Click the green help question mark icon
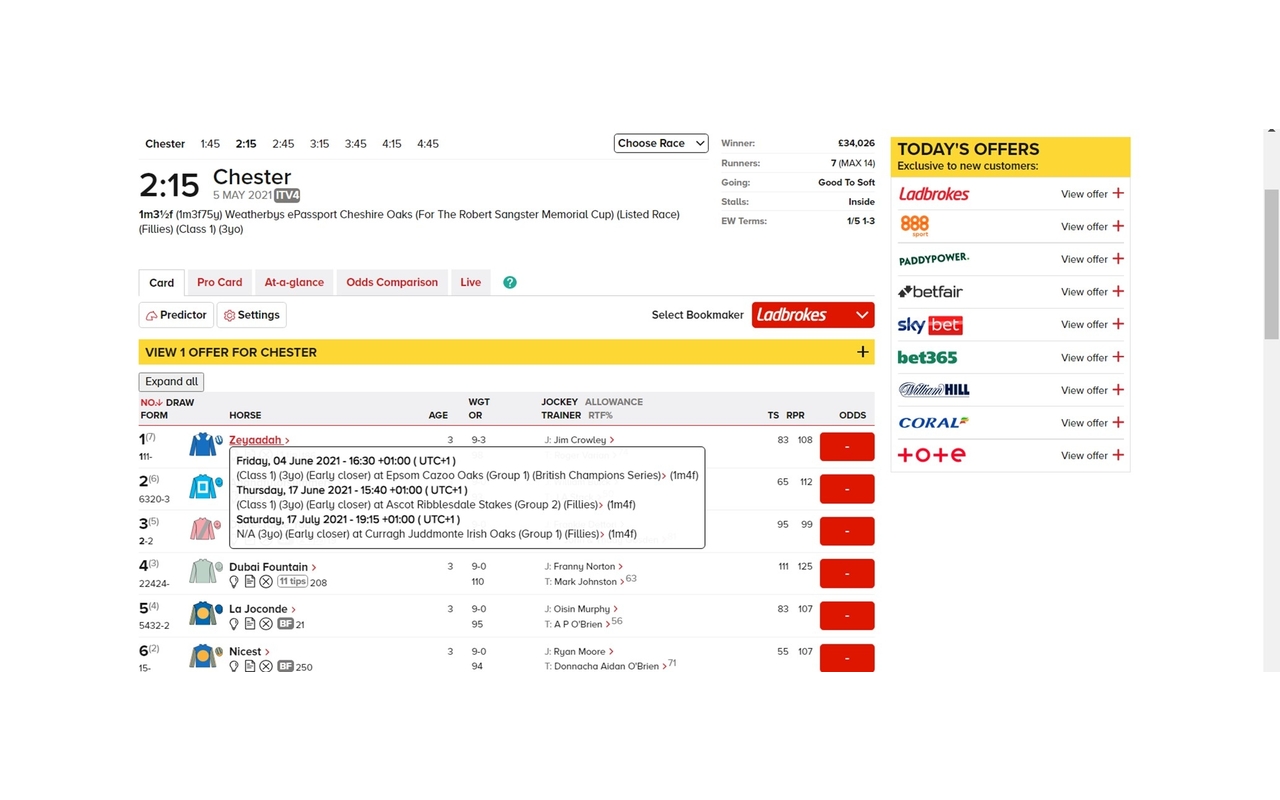Viewport: 1280px width, 800px height. click(510, 283)
